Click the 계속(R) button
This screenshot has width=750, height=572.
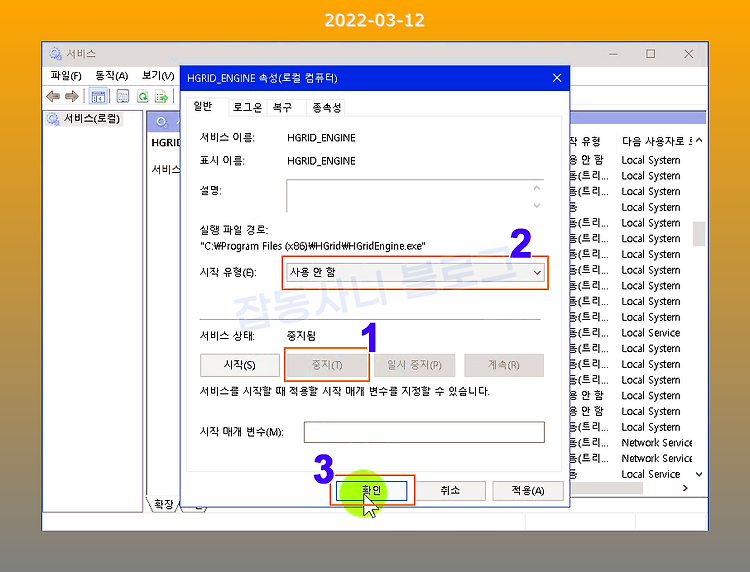pos(504,365)
